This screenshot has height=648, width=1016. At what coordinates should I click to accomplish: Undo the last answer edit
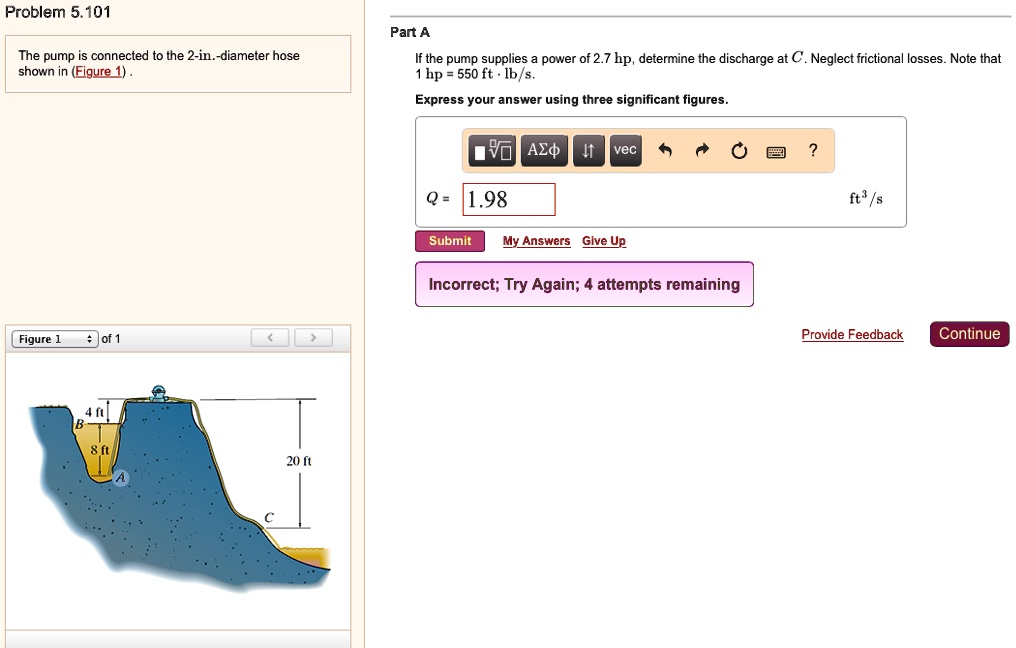click(665, 151)
